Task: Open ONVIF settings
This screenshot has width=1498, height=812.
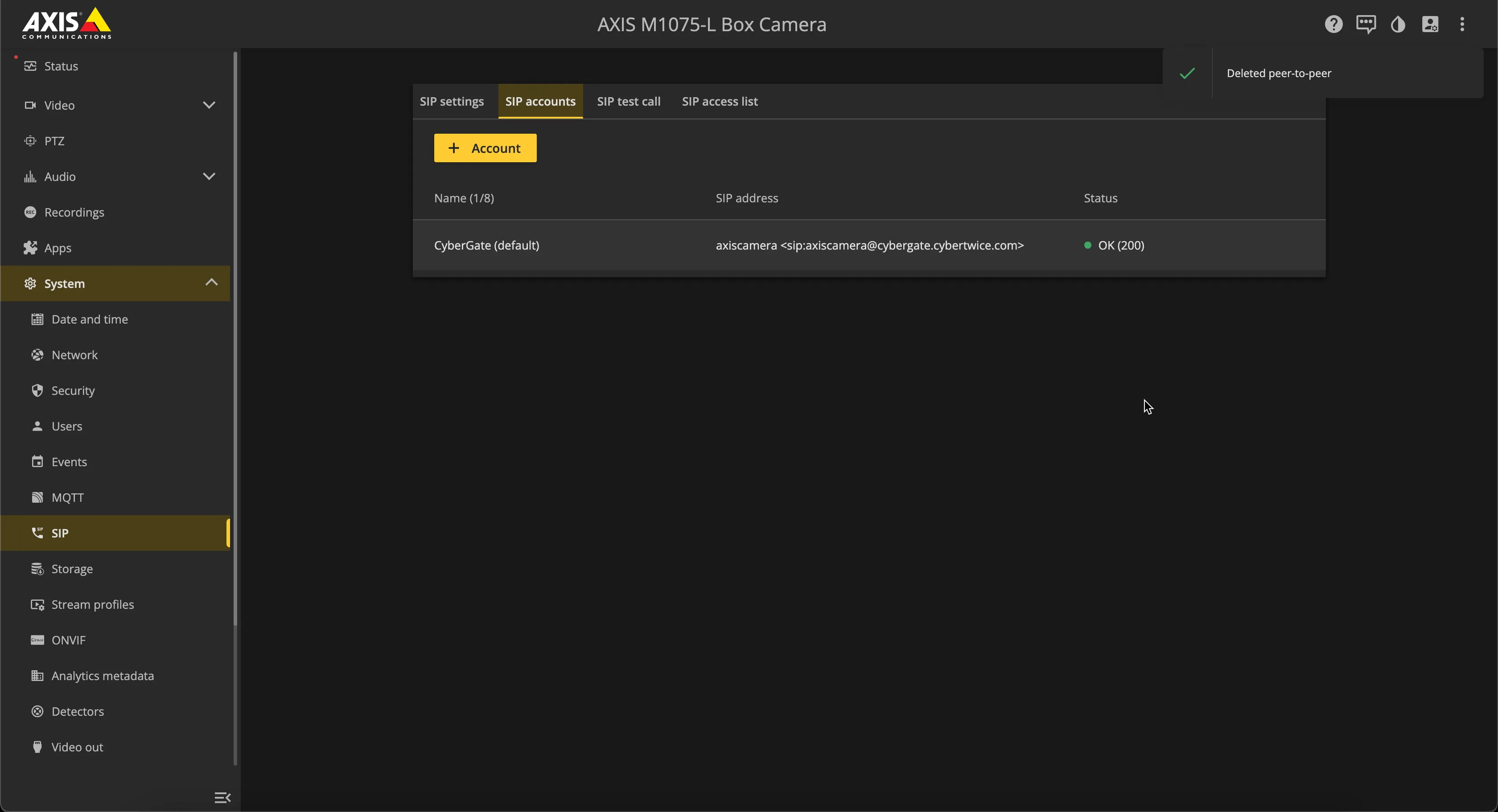Action: point(115,640)
